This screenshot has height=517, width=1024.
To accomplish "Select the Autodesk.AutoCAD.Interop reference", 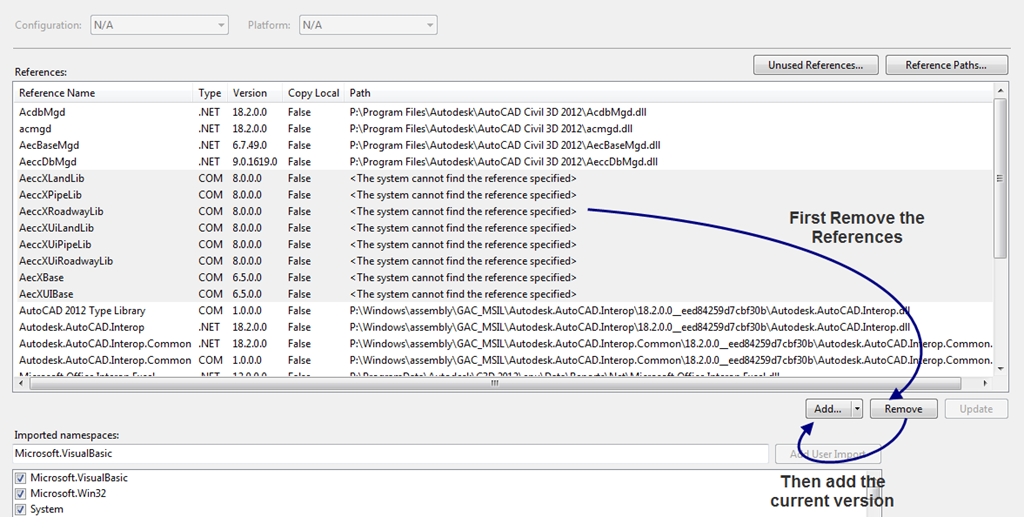I will [503, 327].
